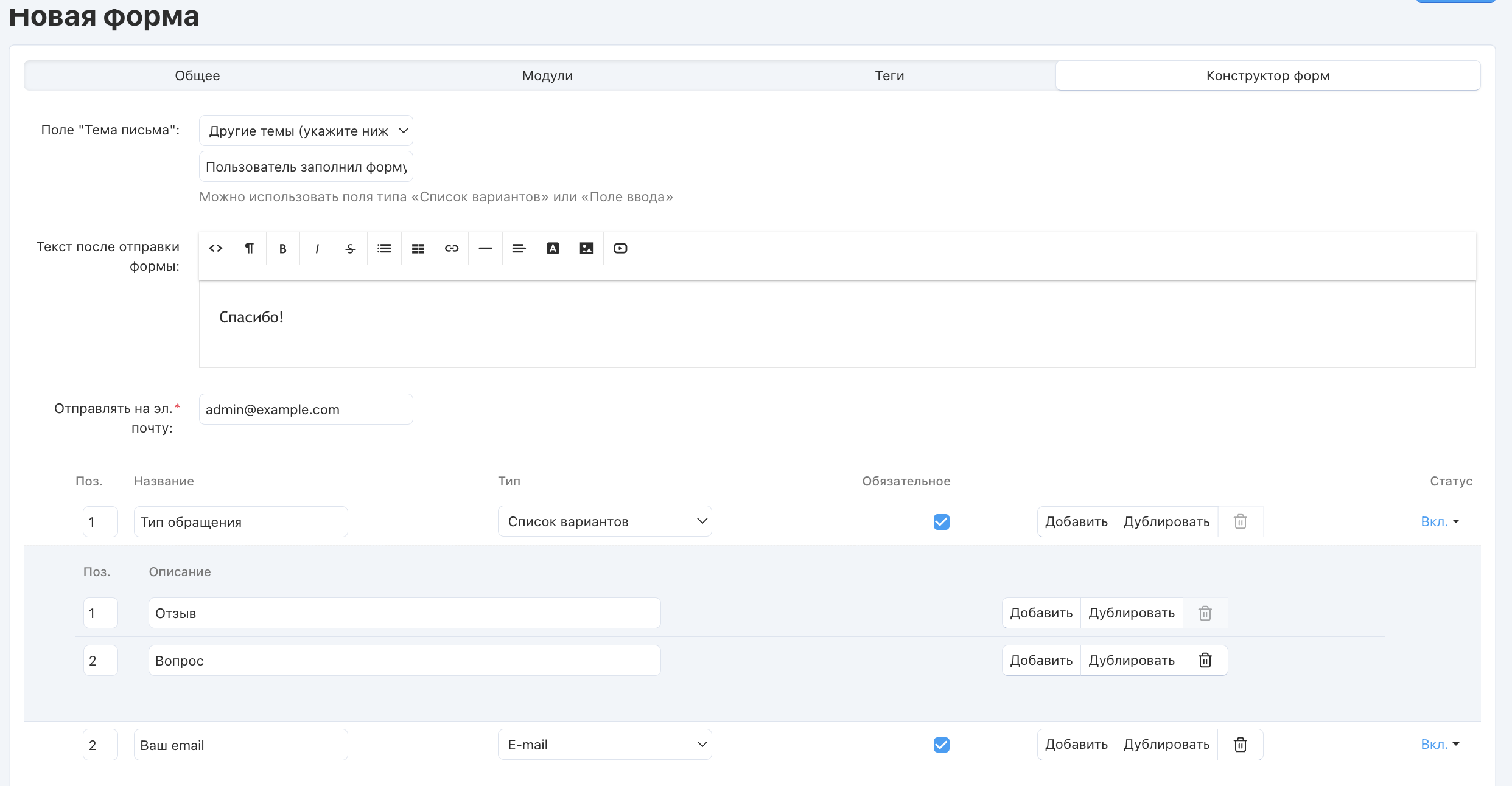Uncheck required for 'Ваш email' field
This screenshot has width=1512, height=786.
[941, 745]
